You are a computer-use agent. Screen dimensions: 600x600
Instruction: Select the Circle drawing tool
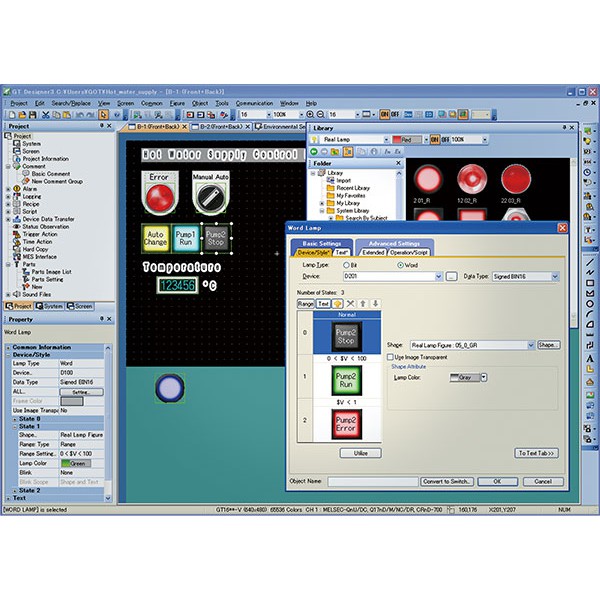590,304
